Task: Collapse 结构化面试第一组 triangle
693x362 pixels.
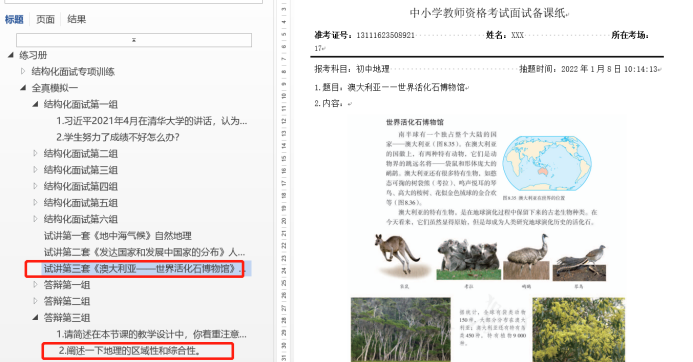Action: coord(35,104)
